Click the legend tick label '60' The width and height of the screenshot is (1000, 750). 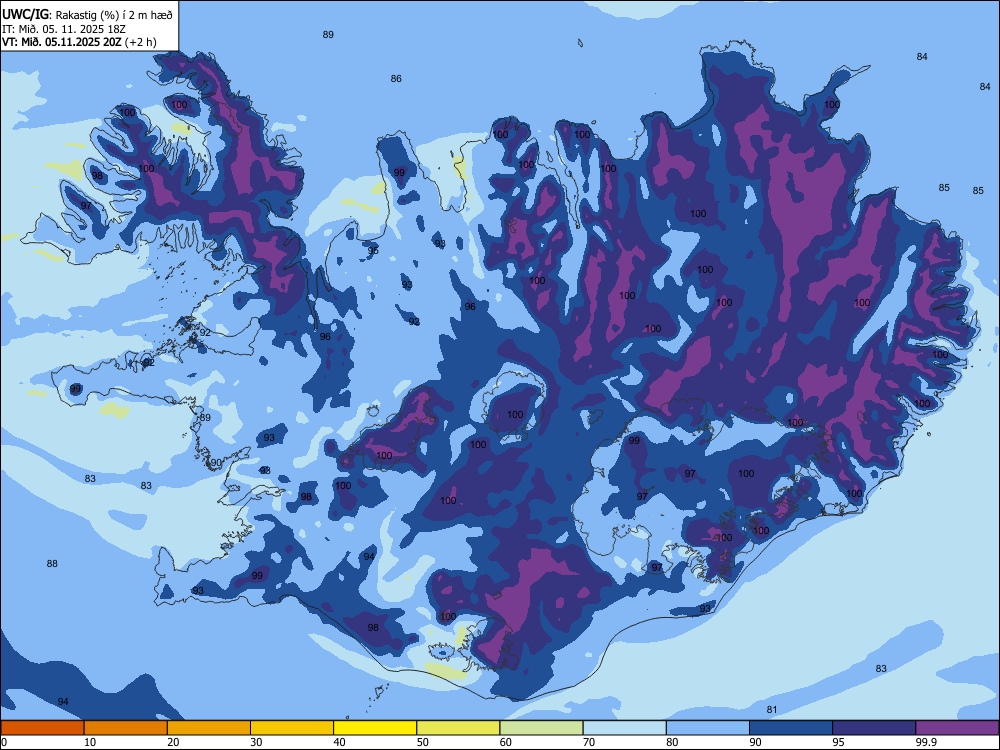point(506,742)
